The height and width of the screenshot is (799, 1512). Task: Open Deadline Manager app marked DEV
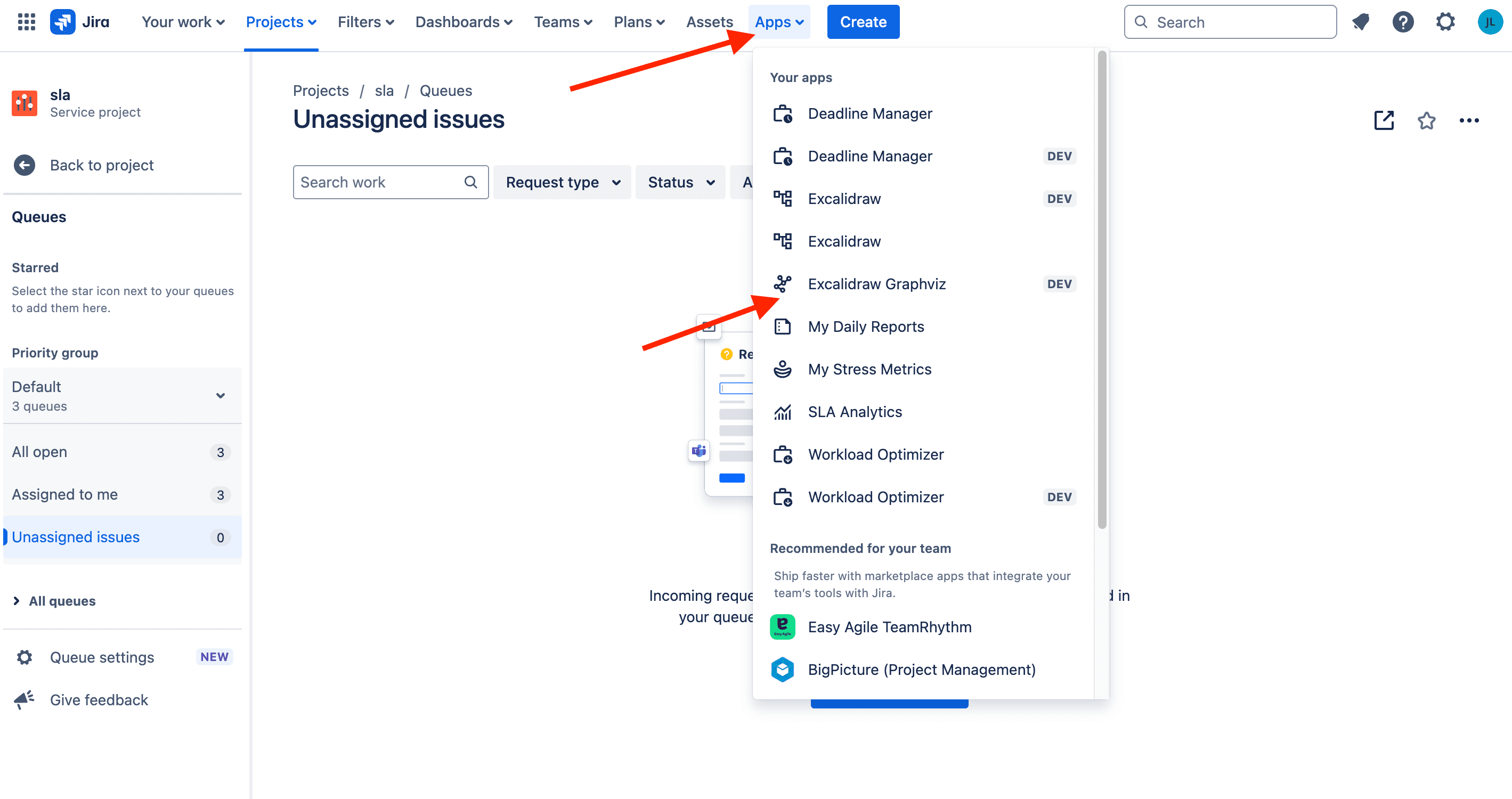pyautogui.click(x=923, y=156)
